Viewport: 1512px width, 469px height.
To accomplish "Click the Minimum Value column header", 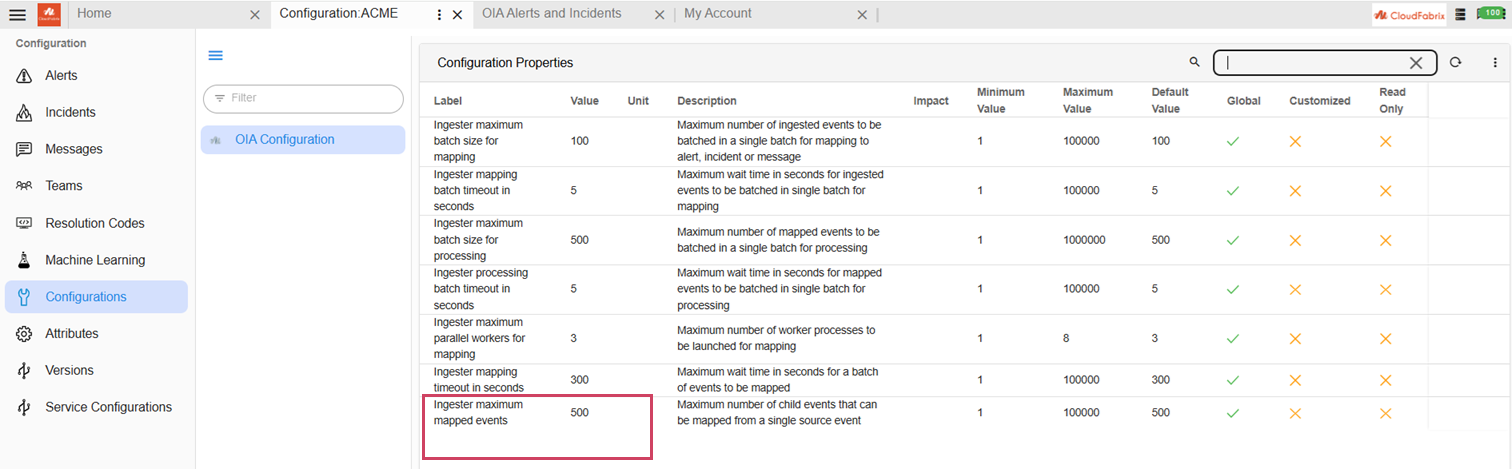I will coord(1001,100).
